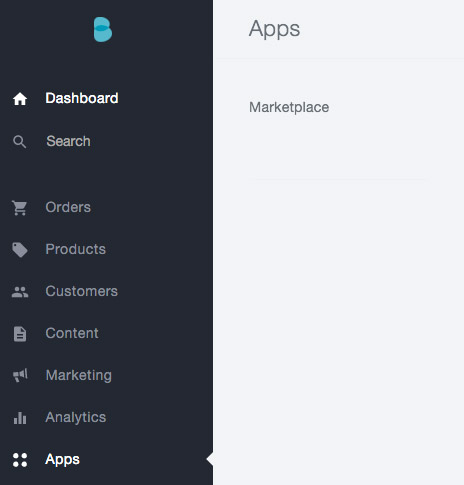Select the Marketing megaphone icon

pos(20,375)
